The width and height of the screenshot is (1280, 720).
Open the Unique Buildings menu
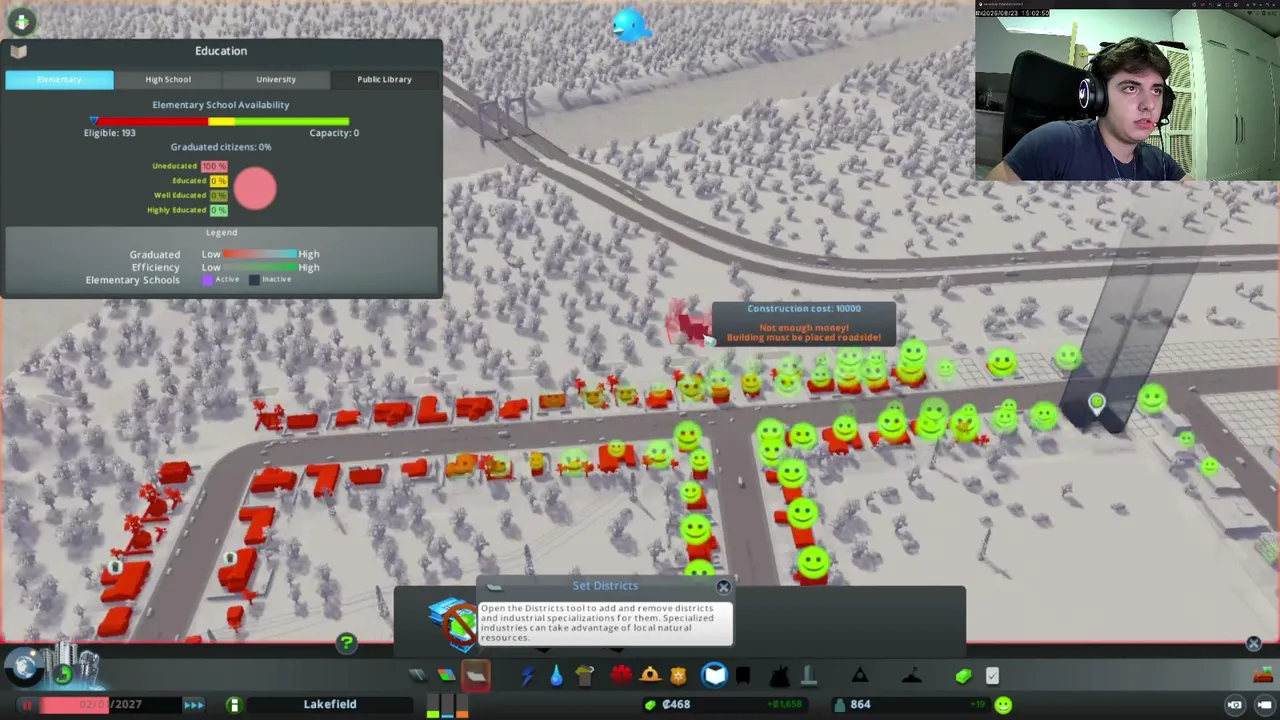pyautogui.click(x=809, y=676)
